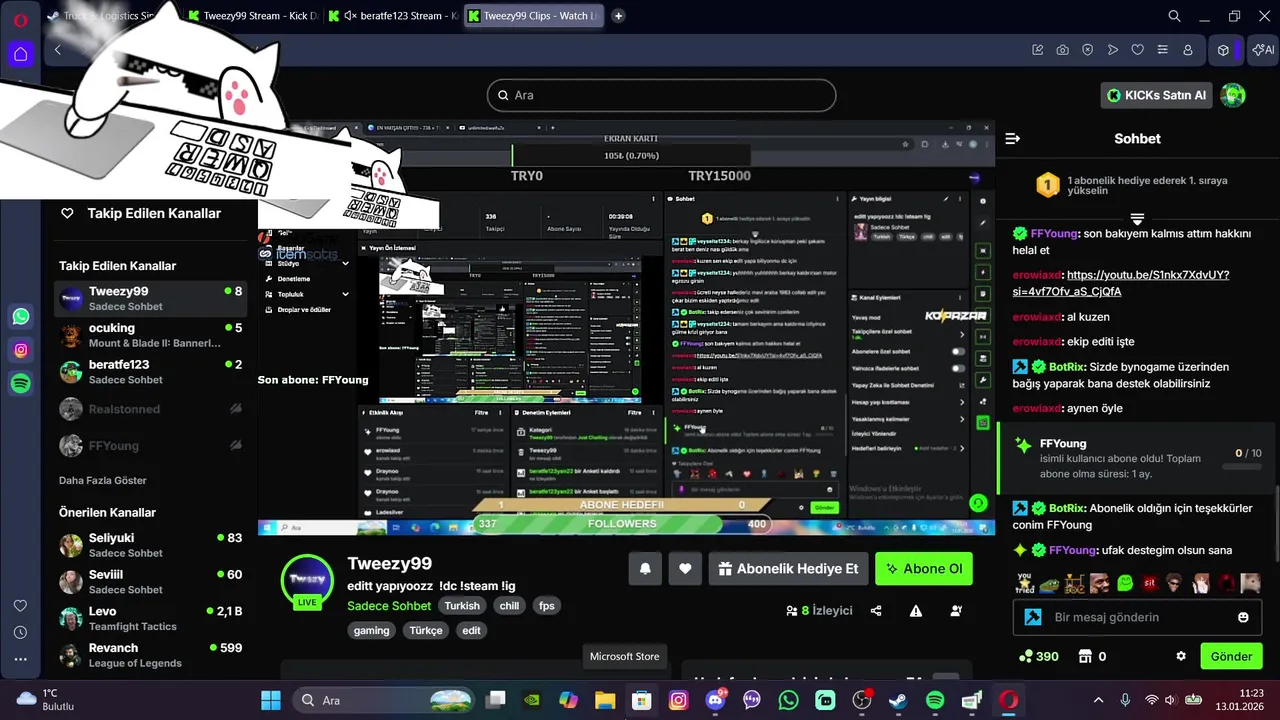Report the stream with warning triangle icon
This screenshot has height=720, width=1280.
click(916, 611)
